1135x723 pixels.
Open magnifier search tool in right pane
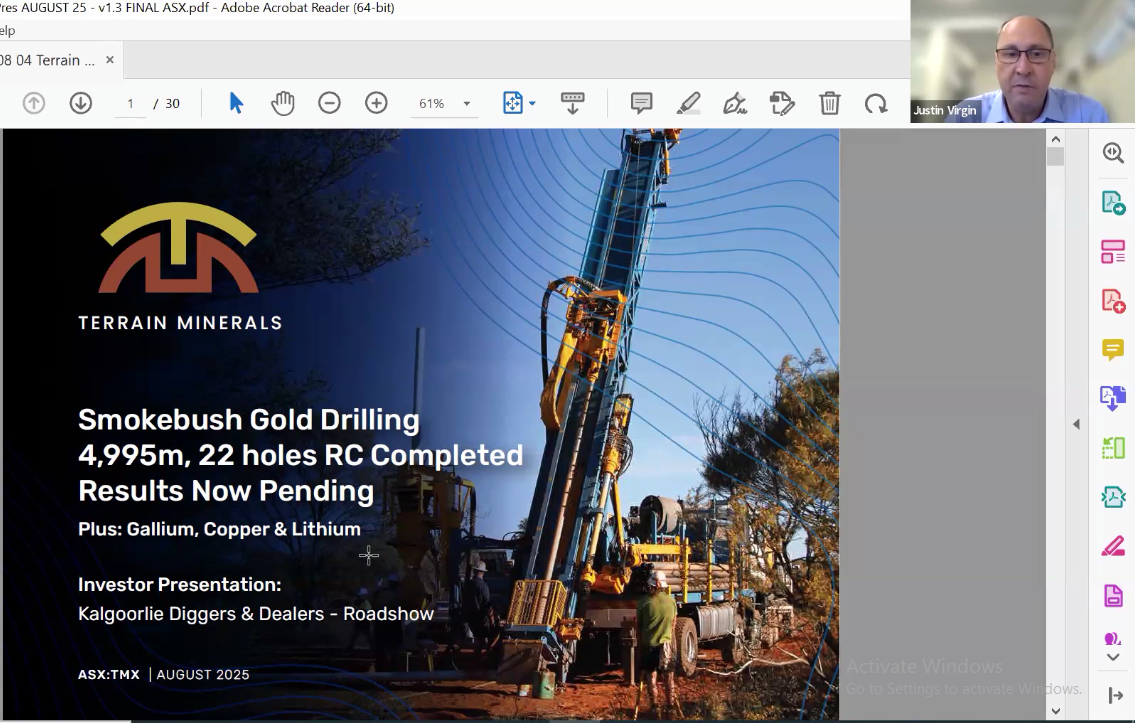coord(1113,153)
